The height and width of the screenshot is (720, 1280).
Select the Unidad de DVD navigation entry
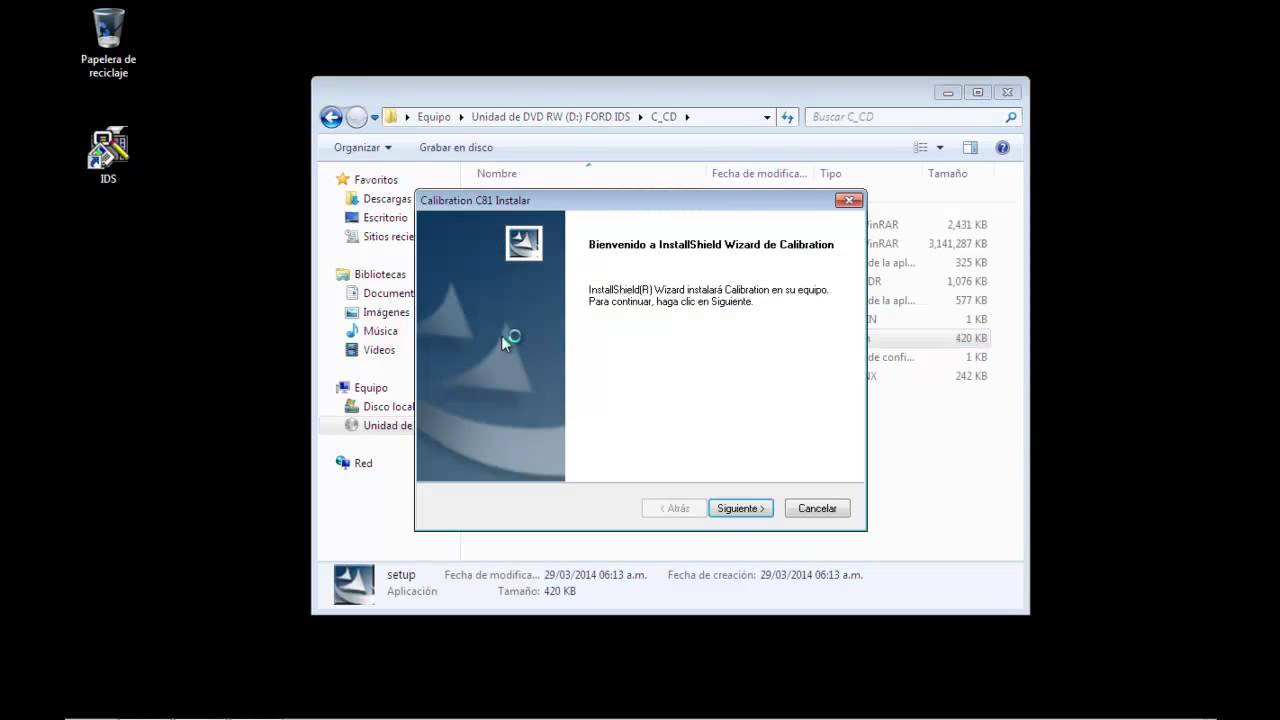click(387, 426)
